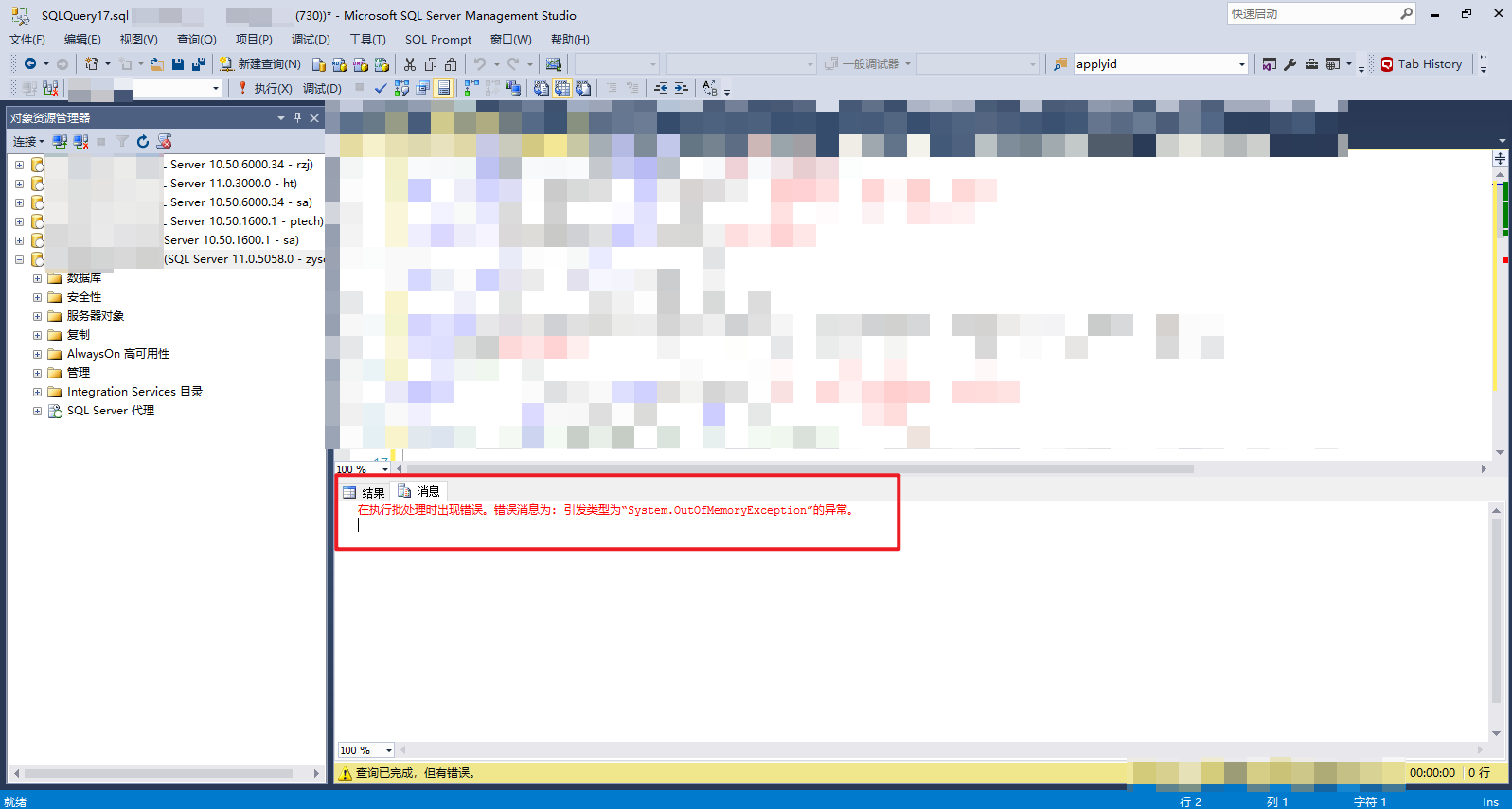The image size is (1512, 809).
Task: Expand the 安全性 folder node
Action: point(37,297)
